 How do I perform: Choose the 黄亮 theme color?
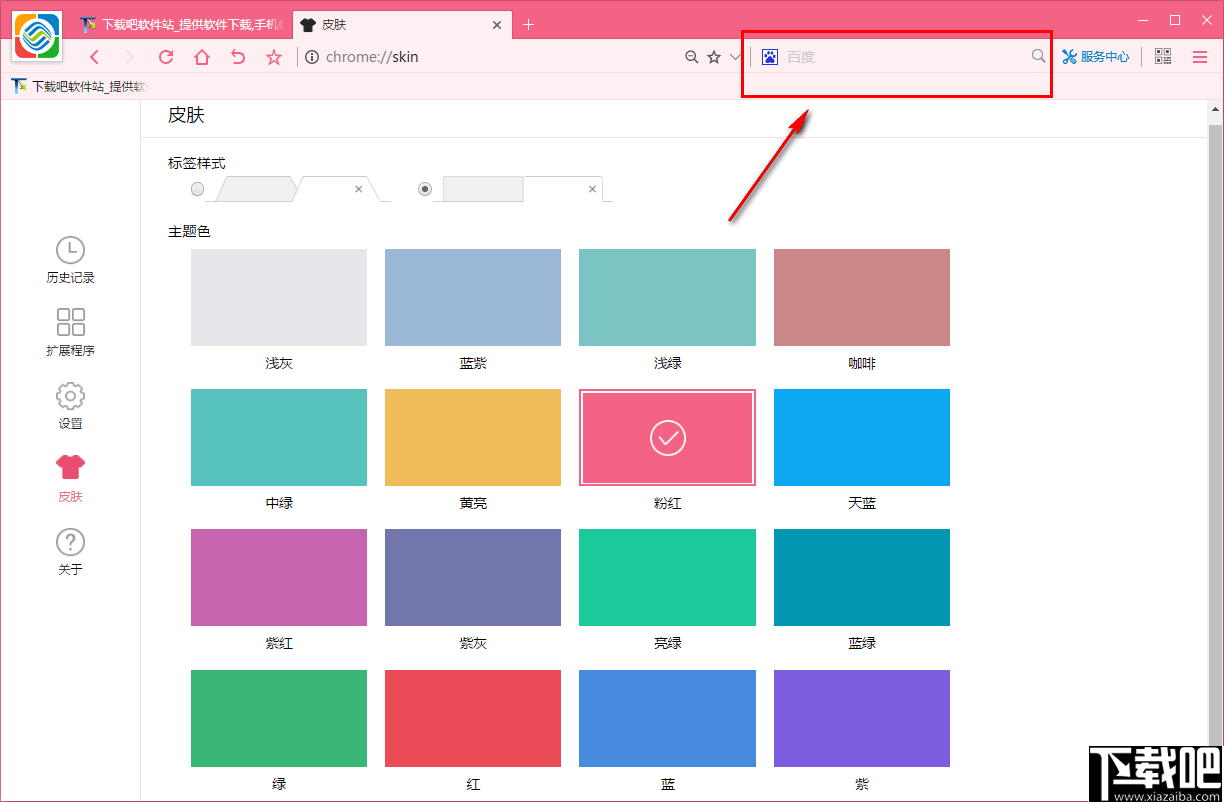click(473, 437)
